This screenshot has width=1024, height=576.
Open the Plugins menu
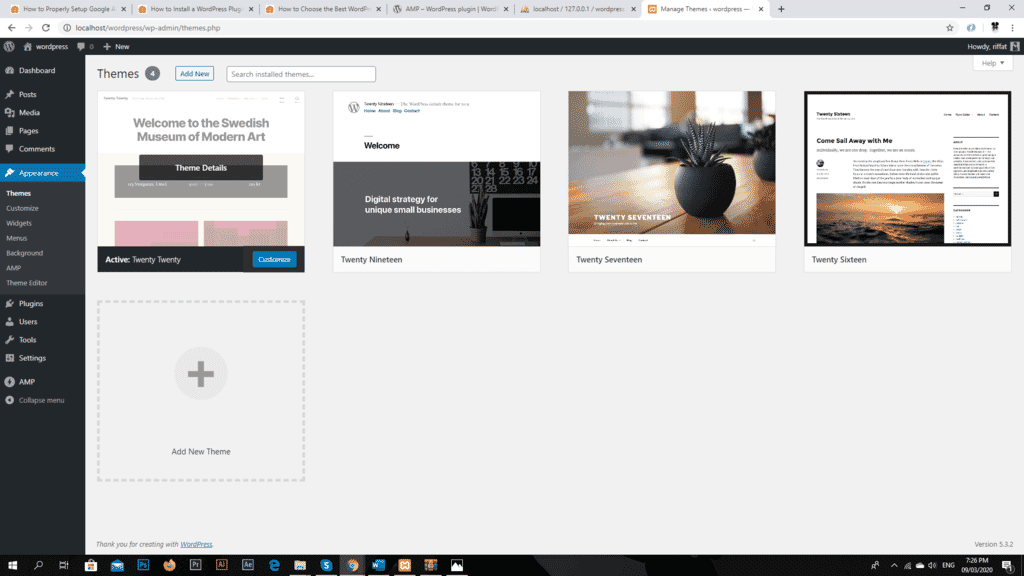31,304
